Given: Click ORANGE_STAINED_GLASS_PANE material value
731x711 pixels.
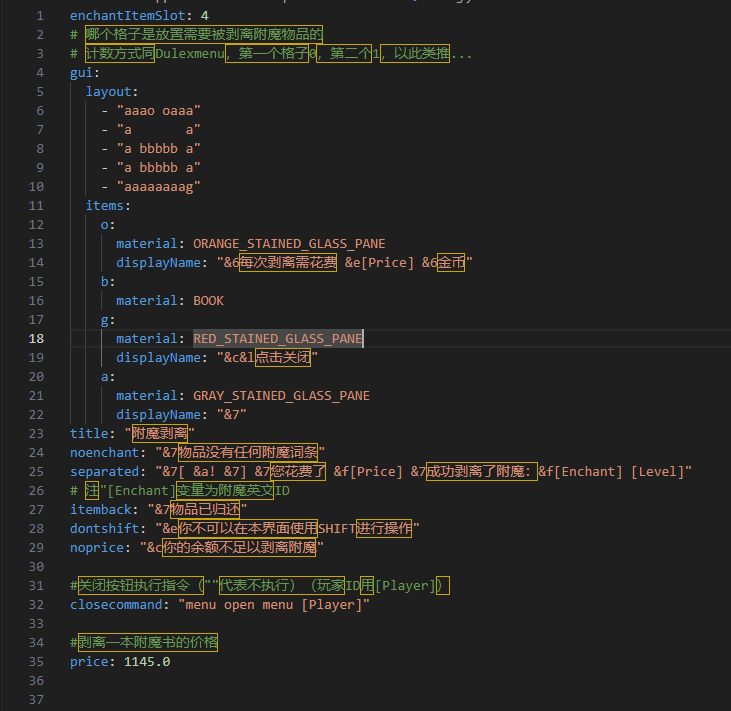Looking at the screenshot, I should (289, 244).
